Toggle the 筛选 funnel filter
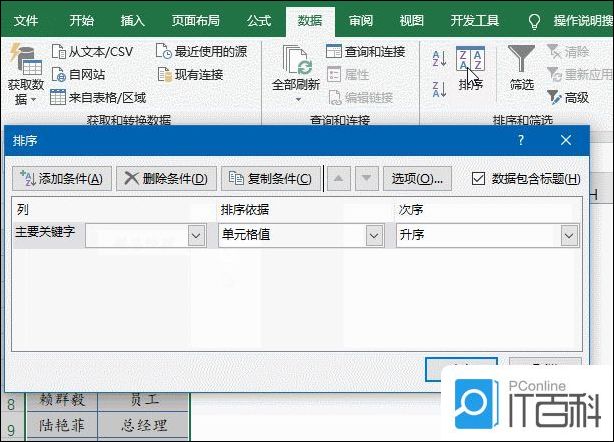Image resolution: width=614 pixels, height=442 pixels. point(522,68)
